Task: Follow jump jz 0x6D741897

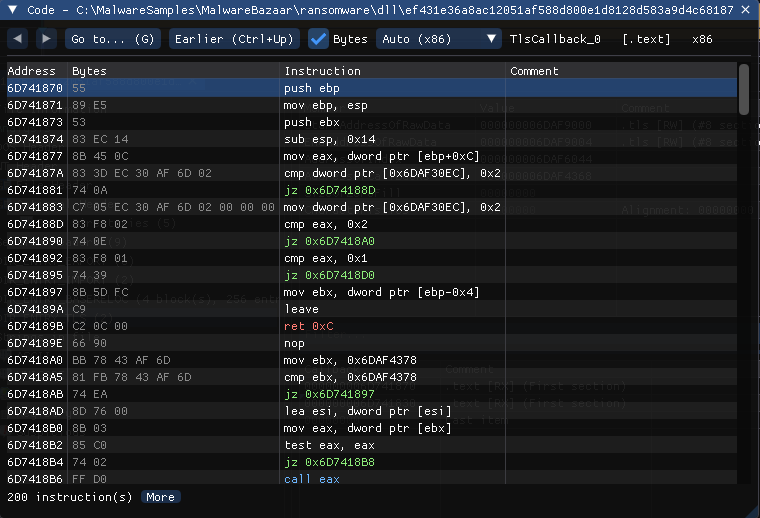Action: (x=330, y=394)
